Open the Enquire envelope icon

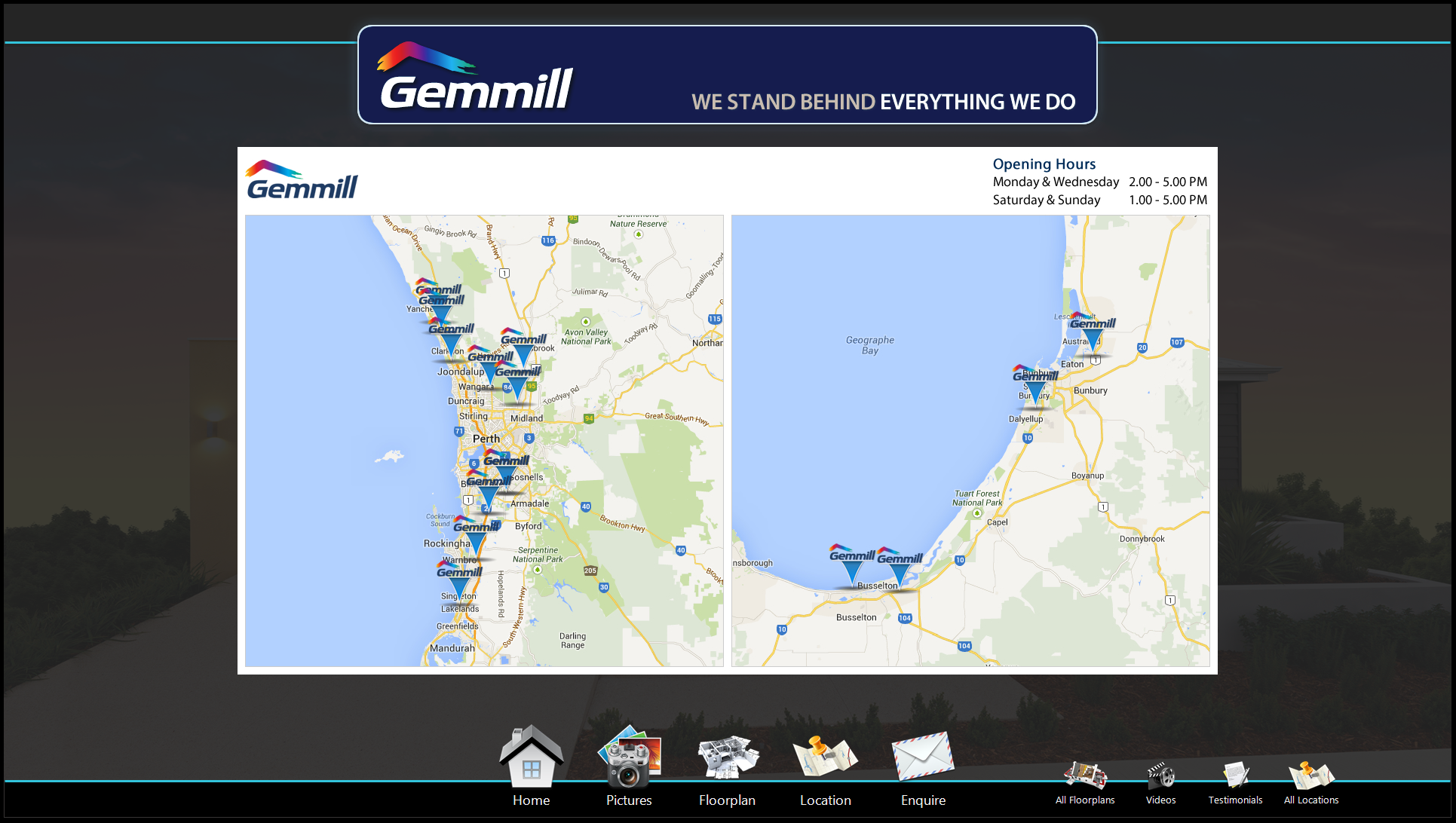coord(923,756)
